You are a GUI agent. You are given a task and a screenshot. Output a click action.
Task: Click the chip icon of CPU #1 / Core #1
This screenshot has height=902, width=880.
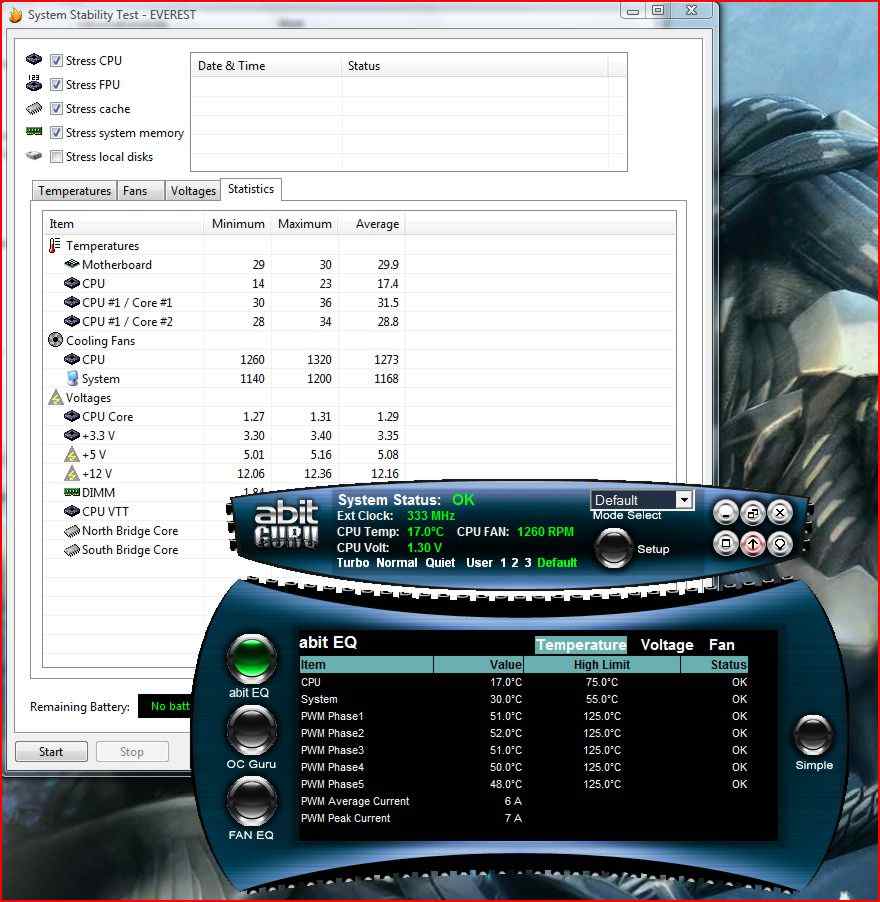[72, 302]
